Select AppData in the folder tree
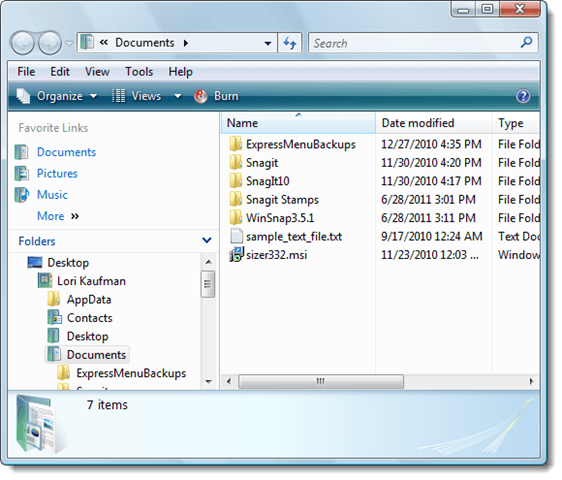Viewport: 562px width, 480px height. pyautogui.click(x=89, y=299)
